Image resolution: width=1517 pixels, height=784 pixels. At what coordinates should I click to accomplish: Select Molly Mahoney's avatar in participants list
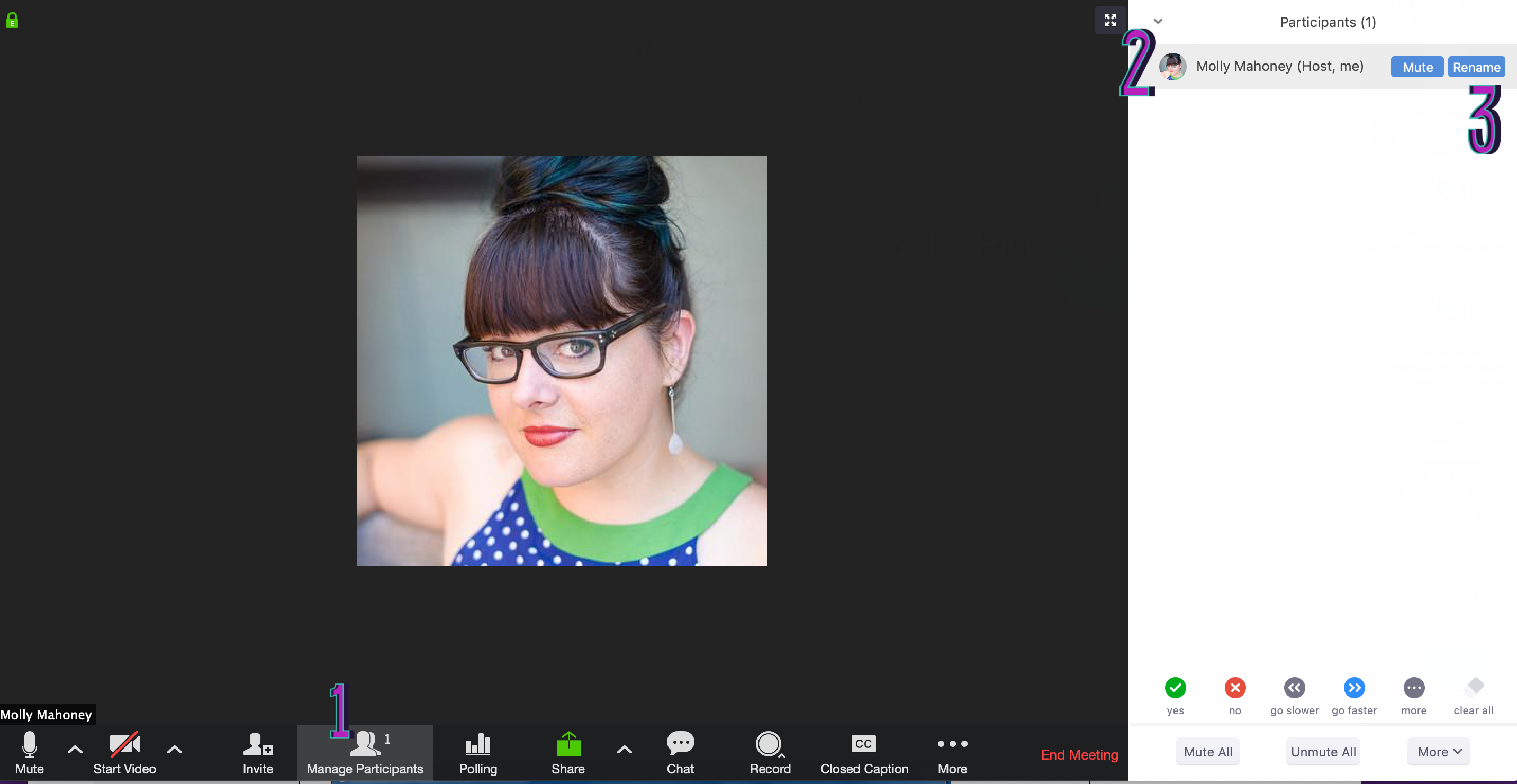click(x=1172, y=67)
